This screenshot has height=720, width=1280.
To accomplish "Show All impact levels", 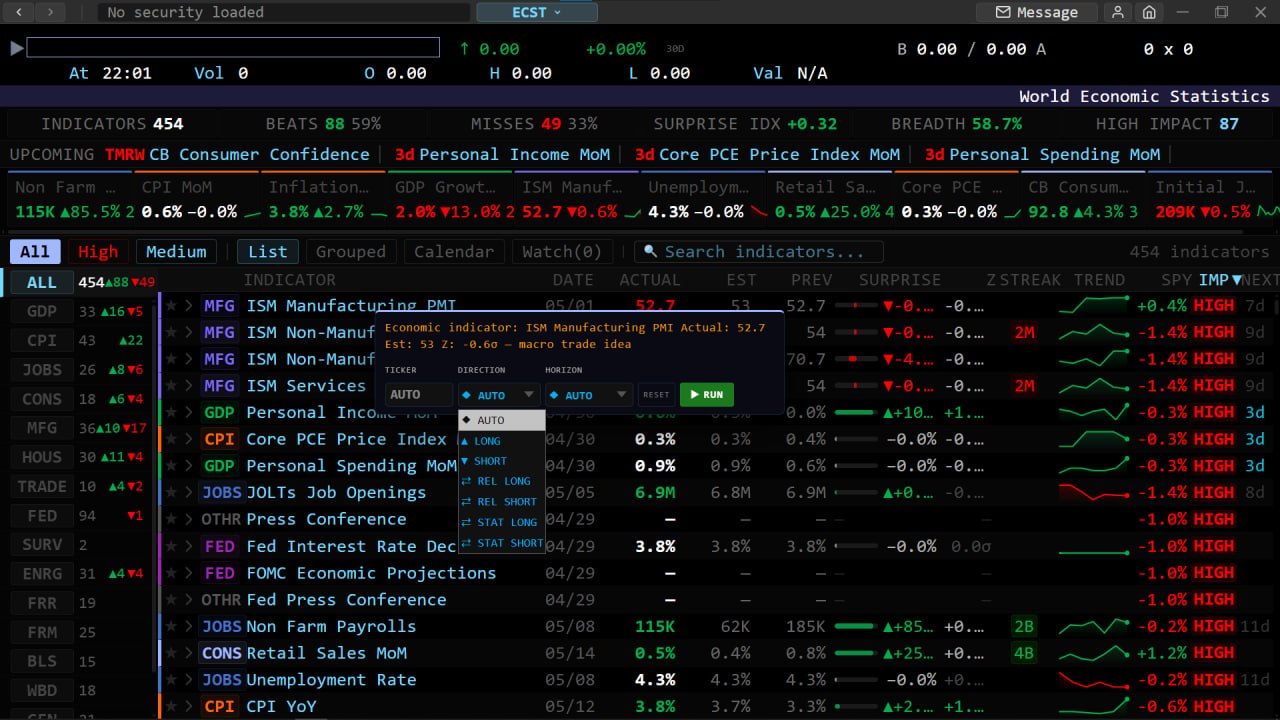I will point(35,252).
